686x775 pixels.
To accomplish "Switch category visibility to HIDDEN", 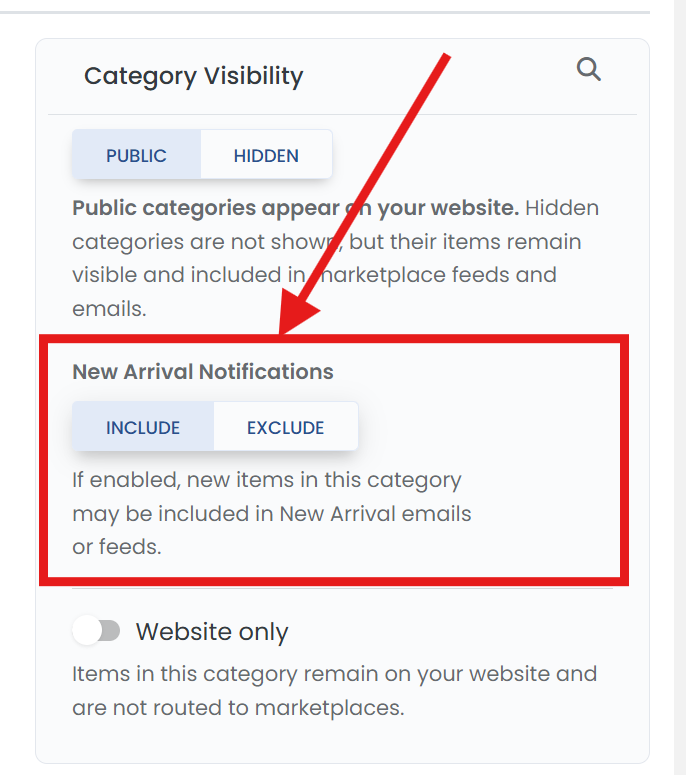I will pos(266,155).
